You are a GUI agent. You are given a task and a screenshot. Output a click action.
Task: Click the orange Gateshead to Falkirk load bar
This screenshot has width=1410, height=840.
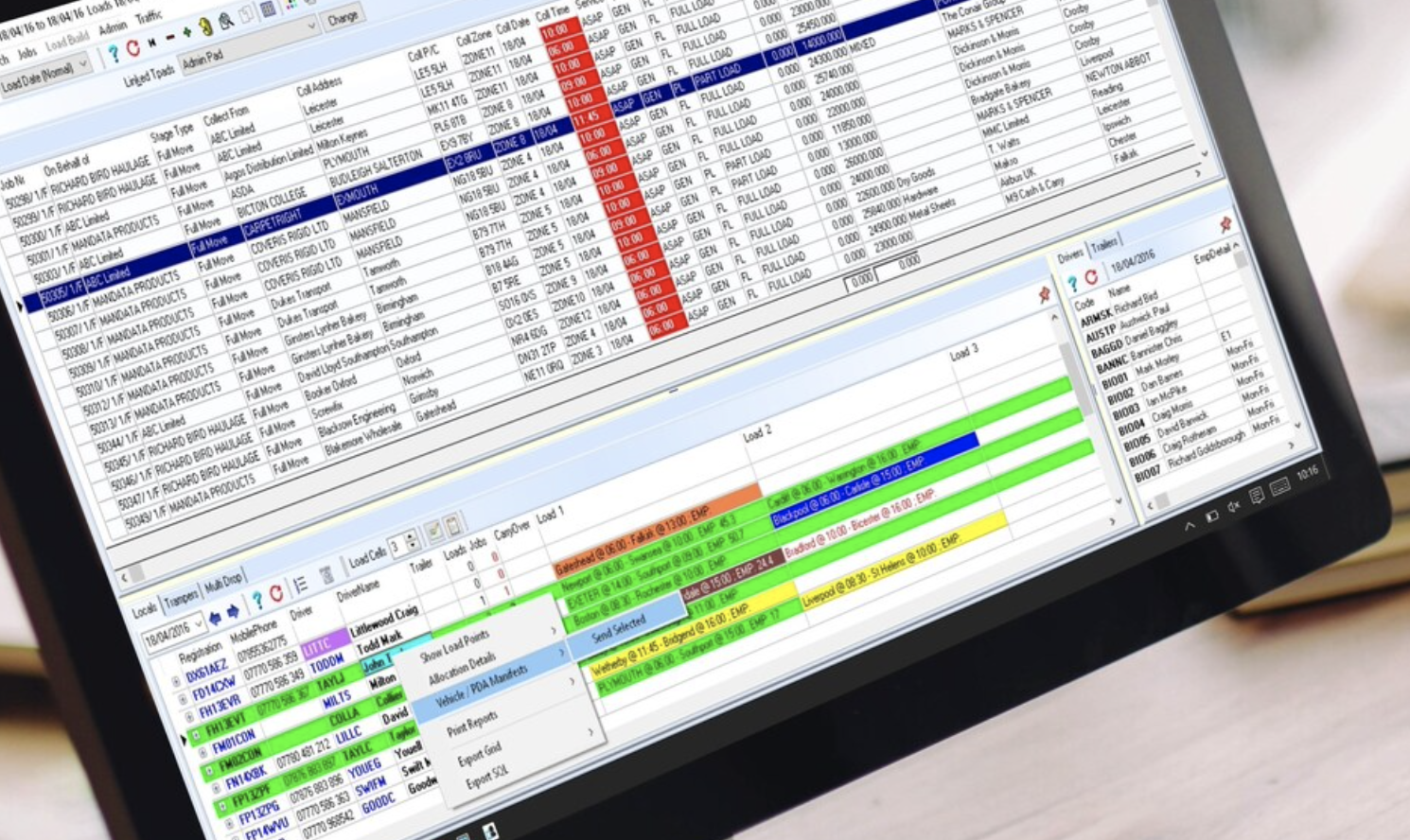click(x=657, y=531)
